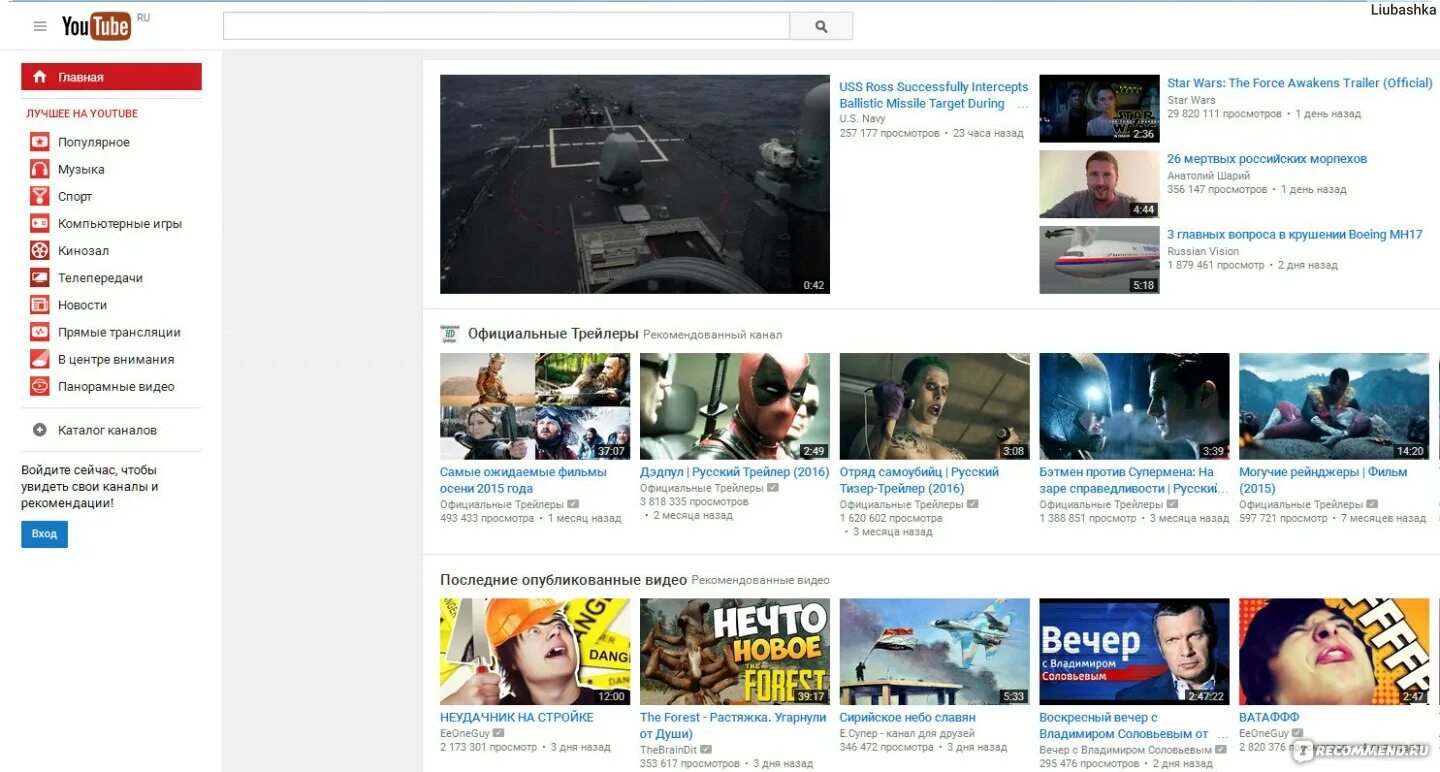This screenshot has width=1440, height=772.
Task: Click the Новости newspaper icon
Action: pyautogui.click(x=39, y=304)
